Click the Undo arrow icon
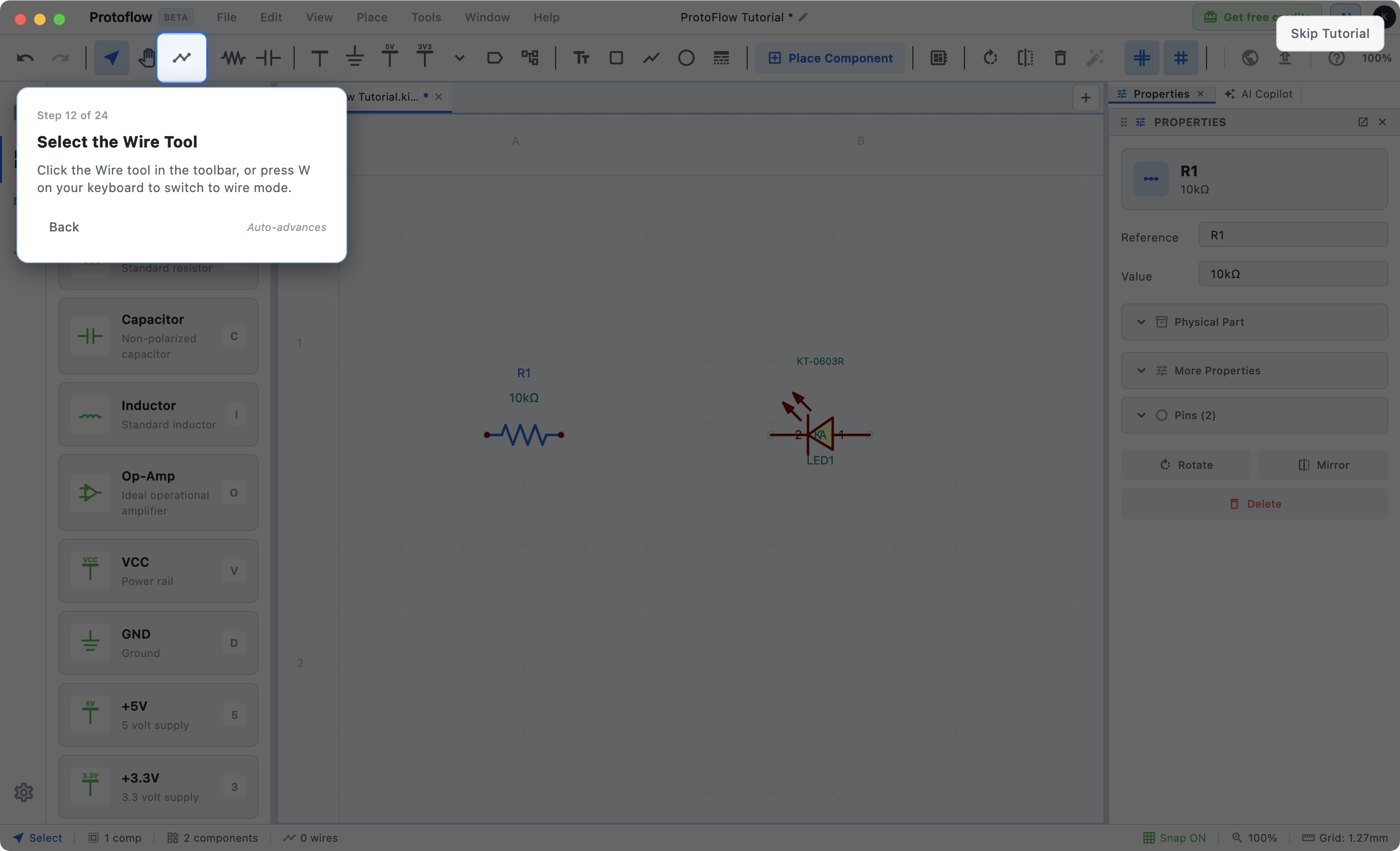This screenshot has width=1400, height=851. pos(25,58)
